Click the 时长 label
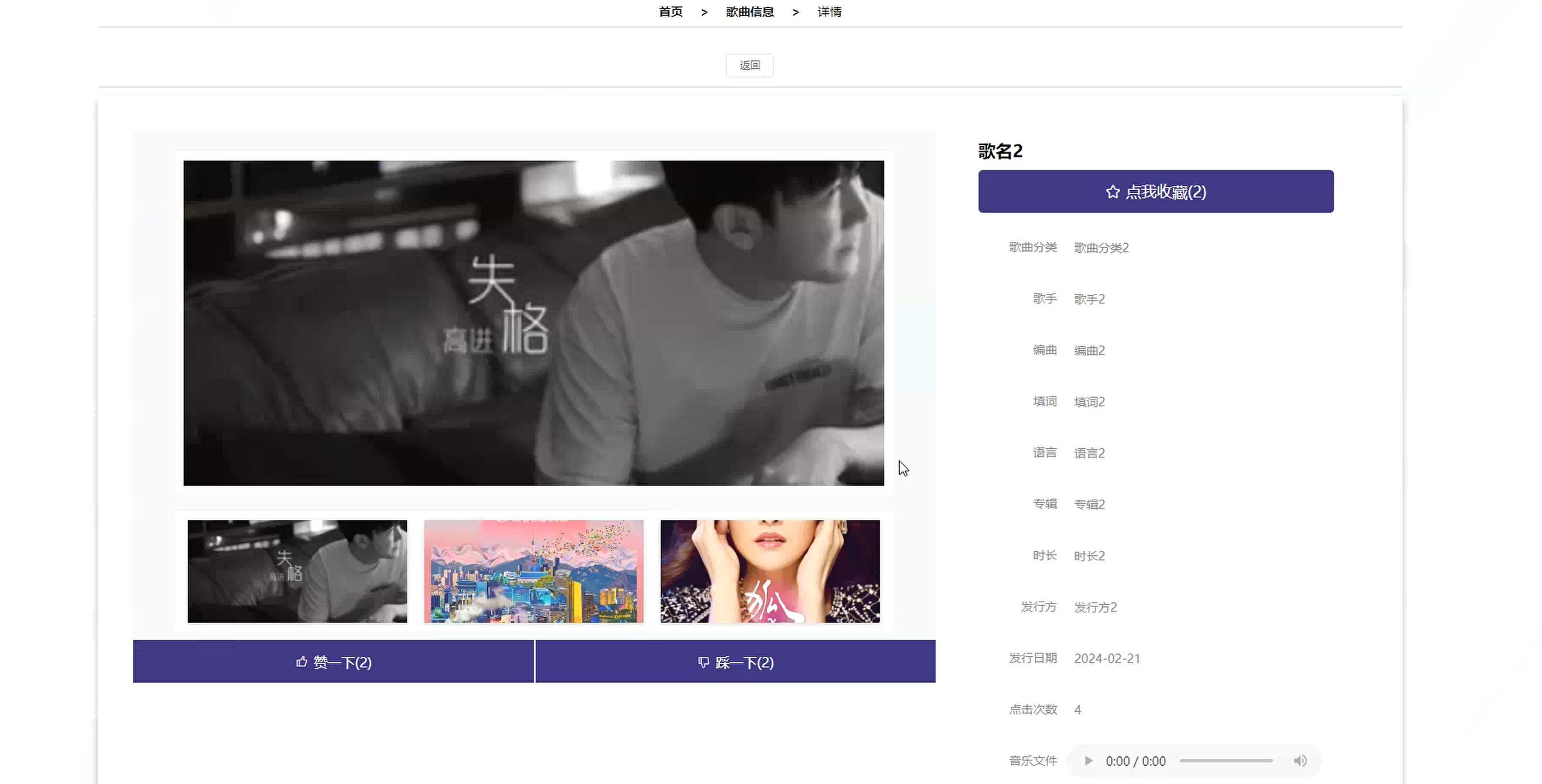 pyautogui.click(x=1045, y=555)
